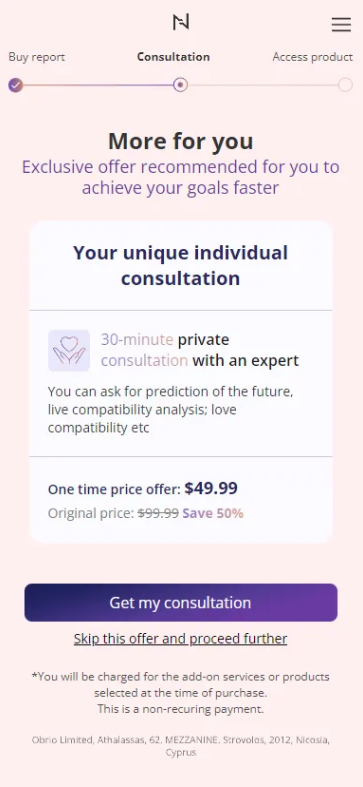363x787 pixels.
Task: Click the current Consultation step circle
Action: coord(180,85)
